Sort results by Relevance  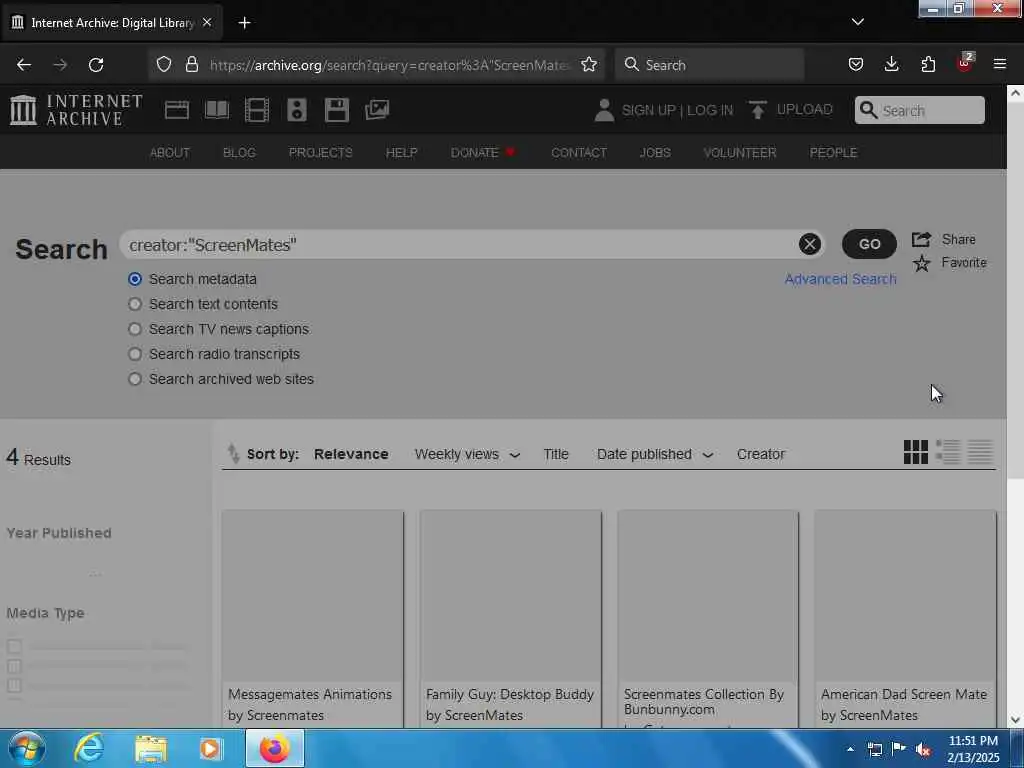351,454
